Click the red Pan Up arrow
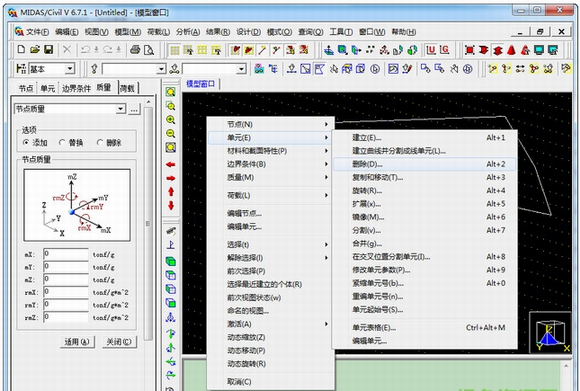The width and height of the screenshot is (580, 391). [x=171, y=192]
